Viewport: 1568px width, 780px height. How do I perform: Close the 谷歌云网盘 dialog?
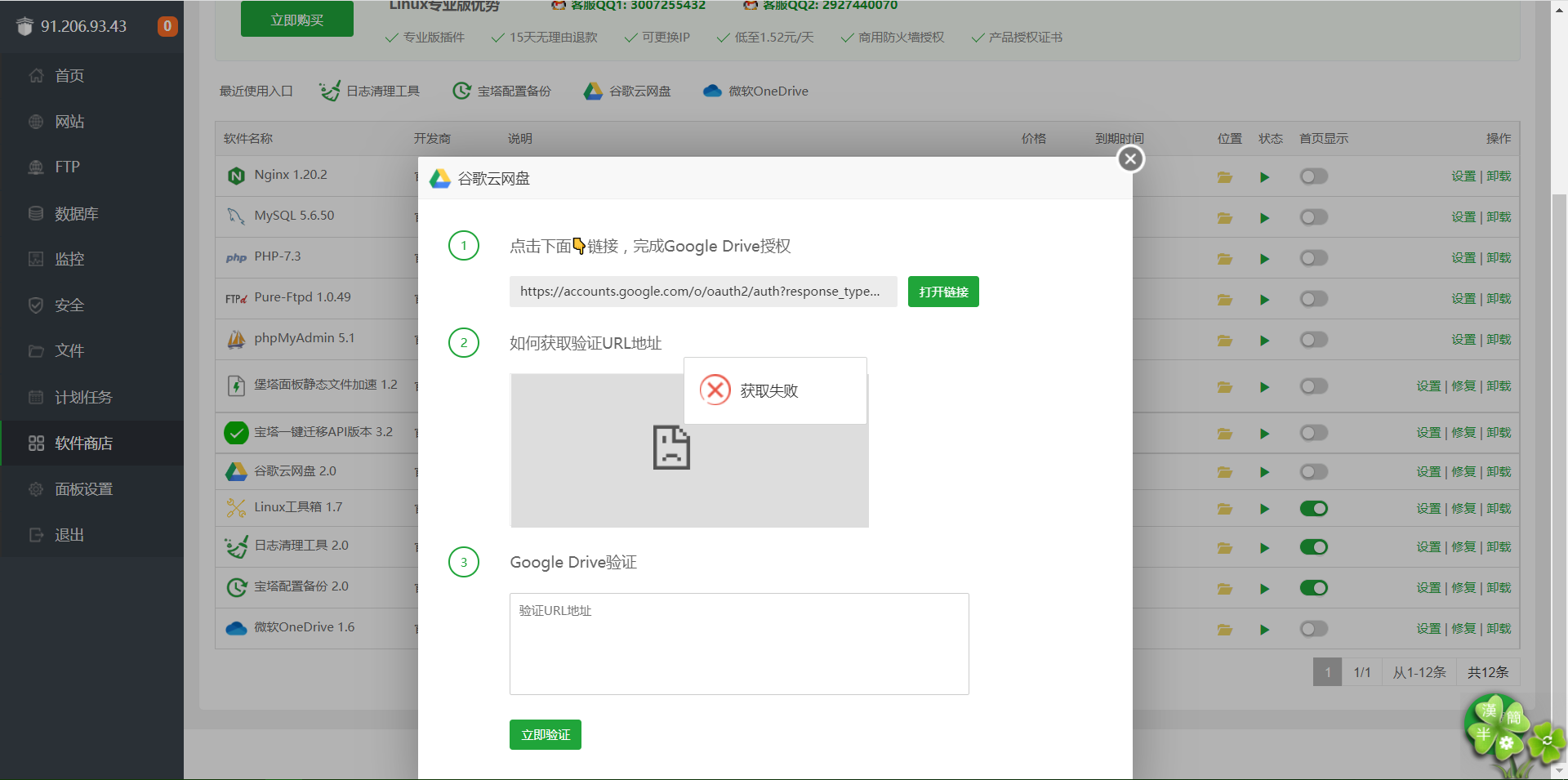click(x=1130, y=158)
